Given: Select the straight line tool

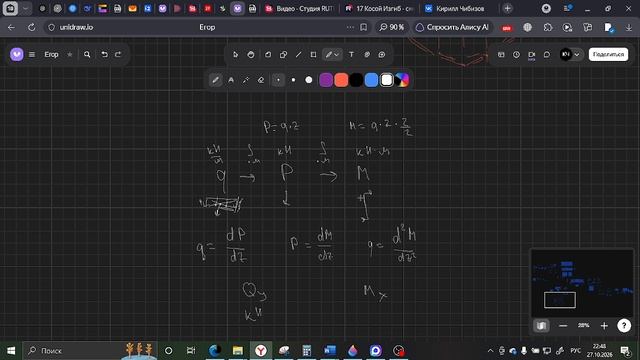Looking at the screenshot, I should (298, 55).
